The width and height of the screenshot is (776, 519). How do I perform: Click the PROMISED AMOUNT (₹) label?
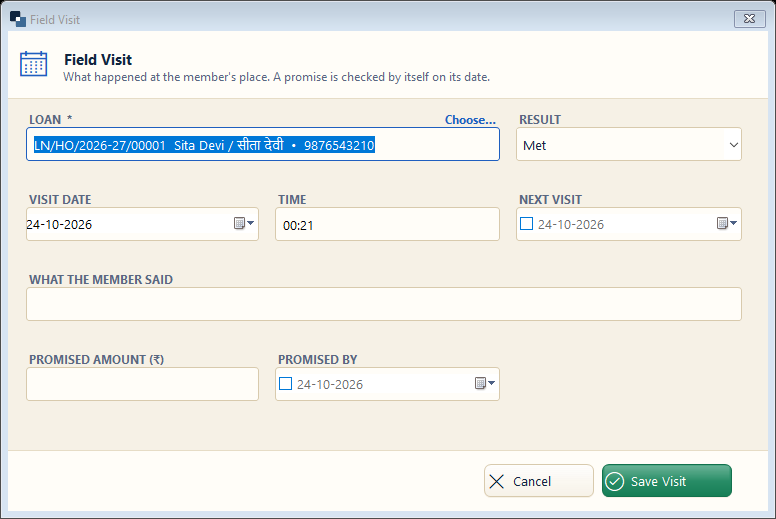[97, 360]
